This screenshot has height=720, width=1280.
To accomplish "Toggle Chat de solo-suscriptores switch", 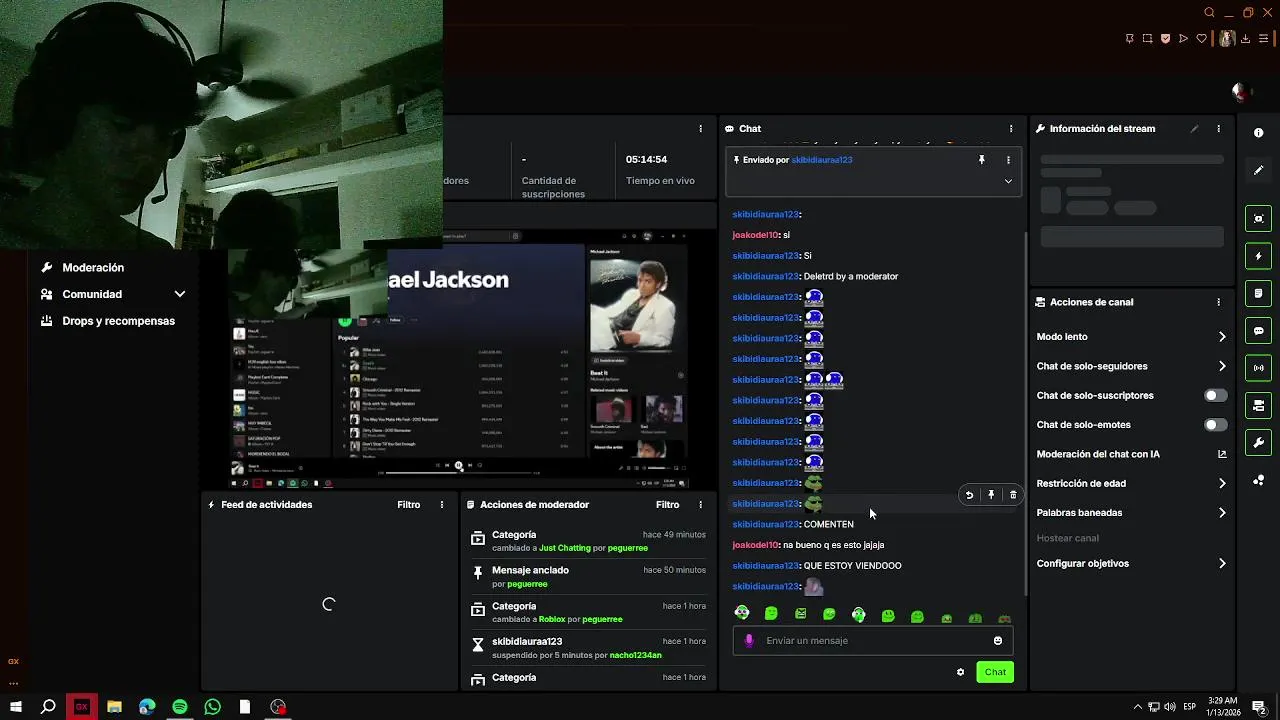I will tap(1215, 396).
